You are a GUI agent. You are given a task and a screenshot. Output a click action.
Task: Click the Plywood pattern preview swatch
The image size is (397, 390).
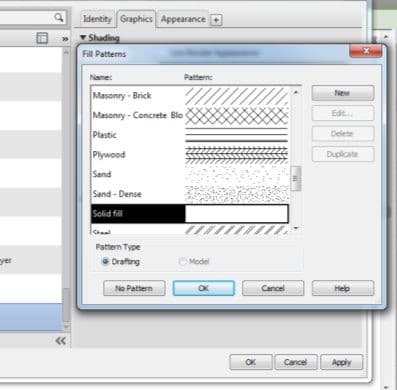click(237, 155)
